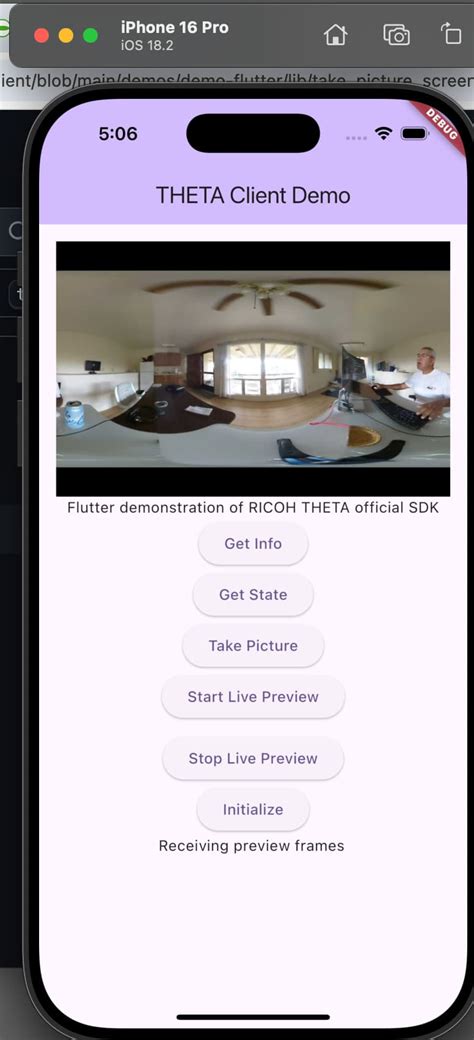Tap the Get State button

point(253,594)
